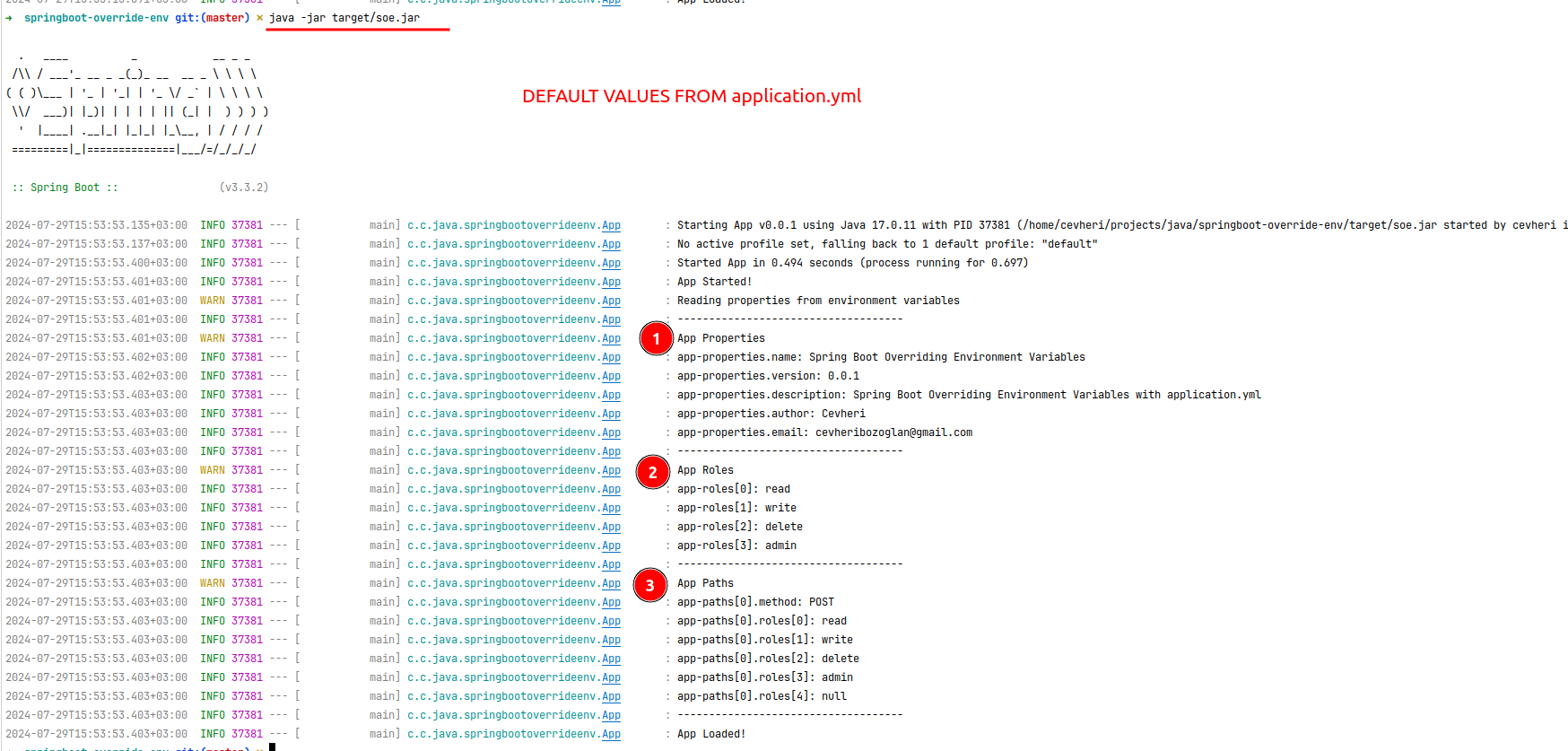Click the ':: Spring Boot ::' banner label

click(x=65, y=188)
